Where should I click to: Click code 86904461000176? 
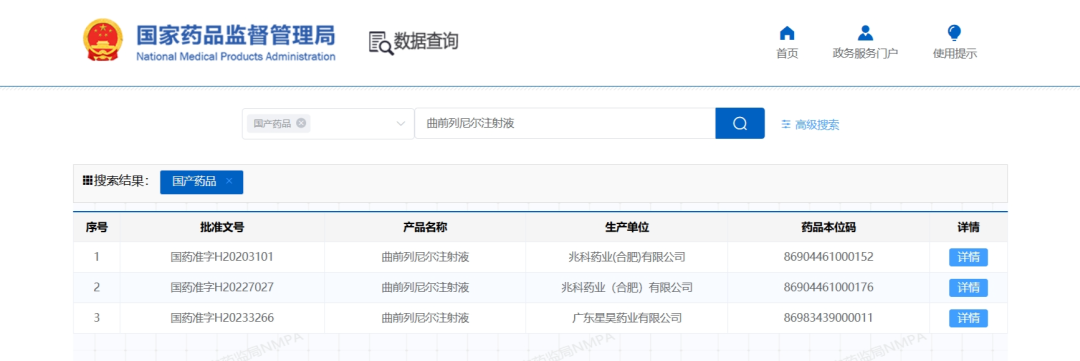(829, 287)
